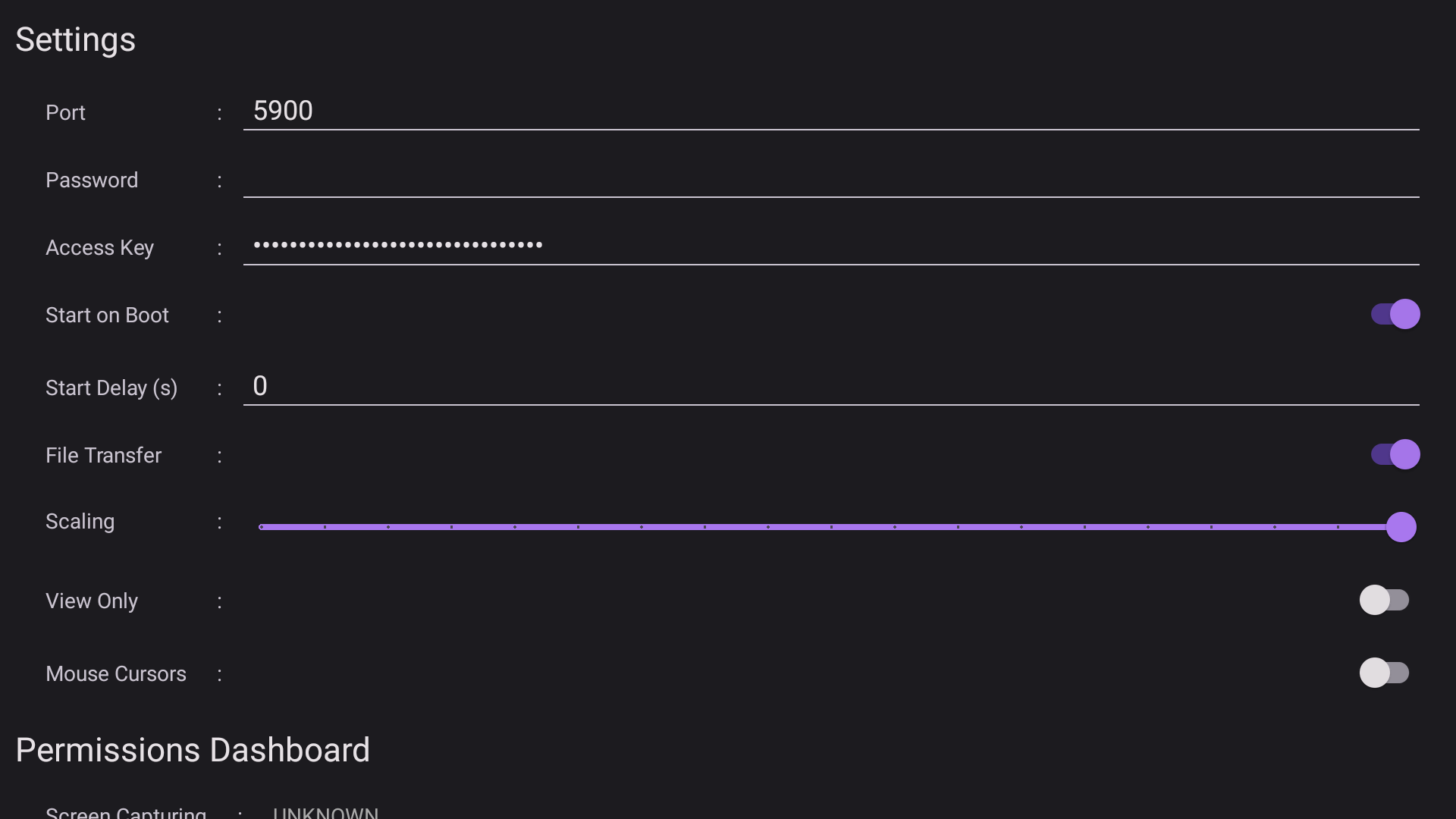
Task: Turn on the Mouse Cursors switch
Action: click(1384, 673)
